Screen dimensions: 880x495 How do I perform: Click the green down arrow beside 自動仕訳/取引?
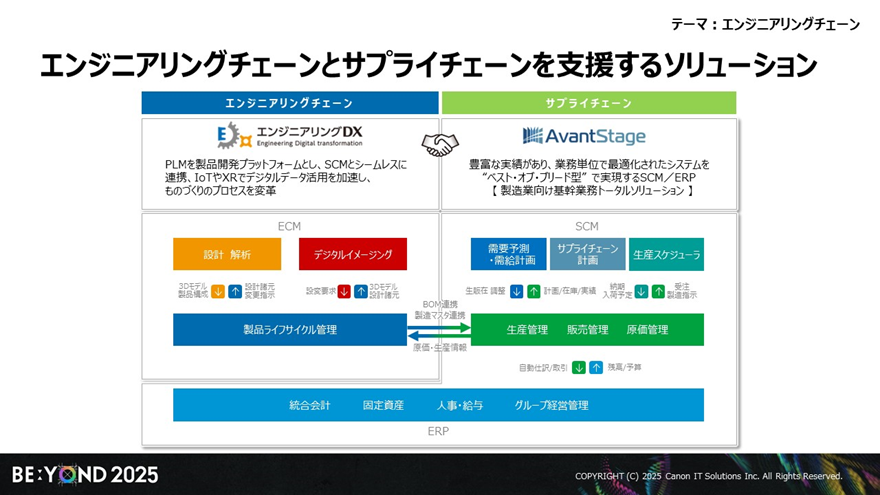tap(578, 367)
